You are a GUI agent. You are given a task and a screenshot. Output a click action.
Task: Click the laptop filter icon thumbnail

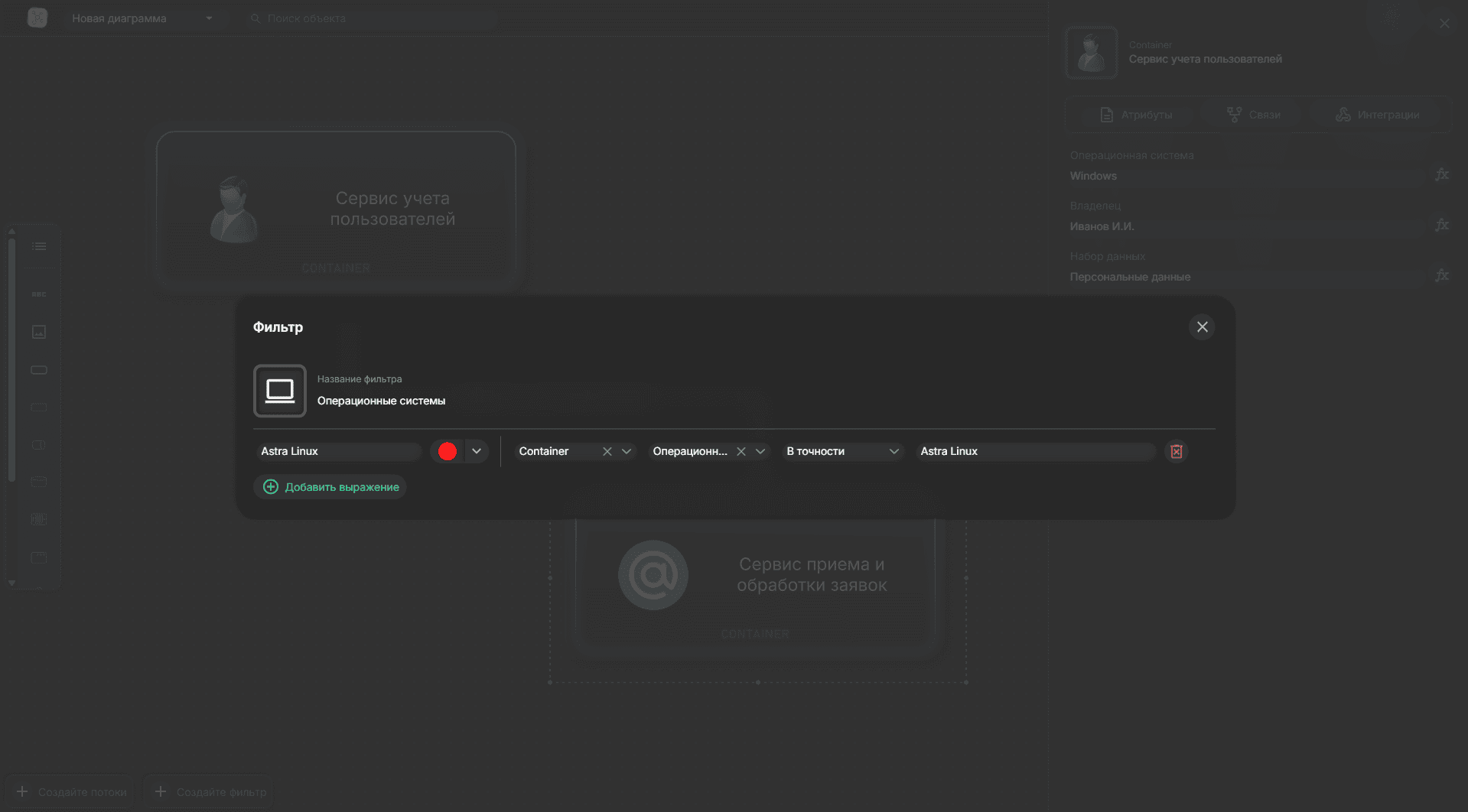click(279, 391)
